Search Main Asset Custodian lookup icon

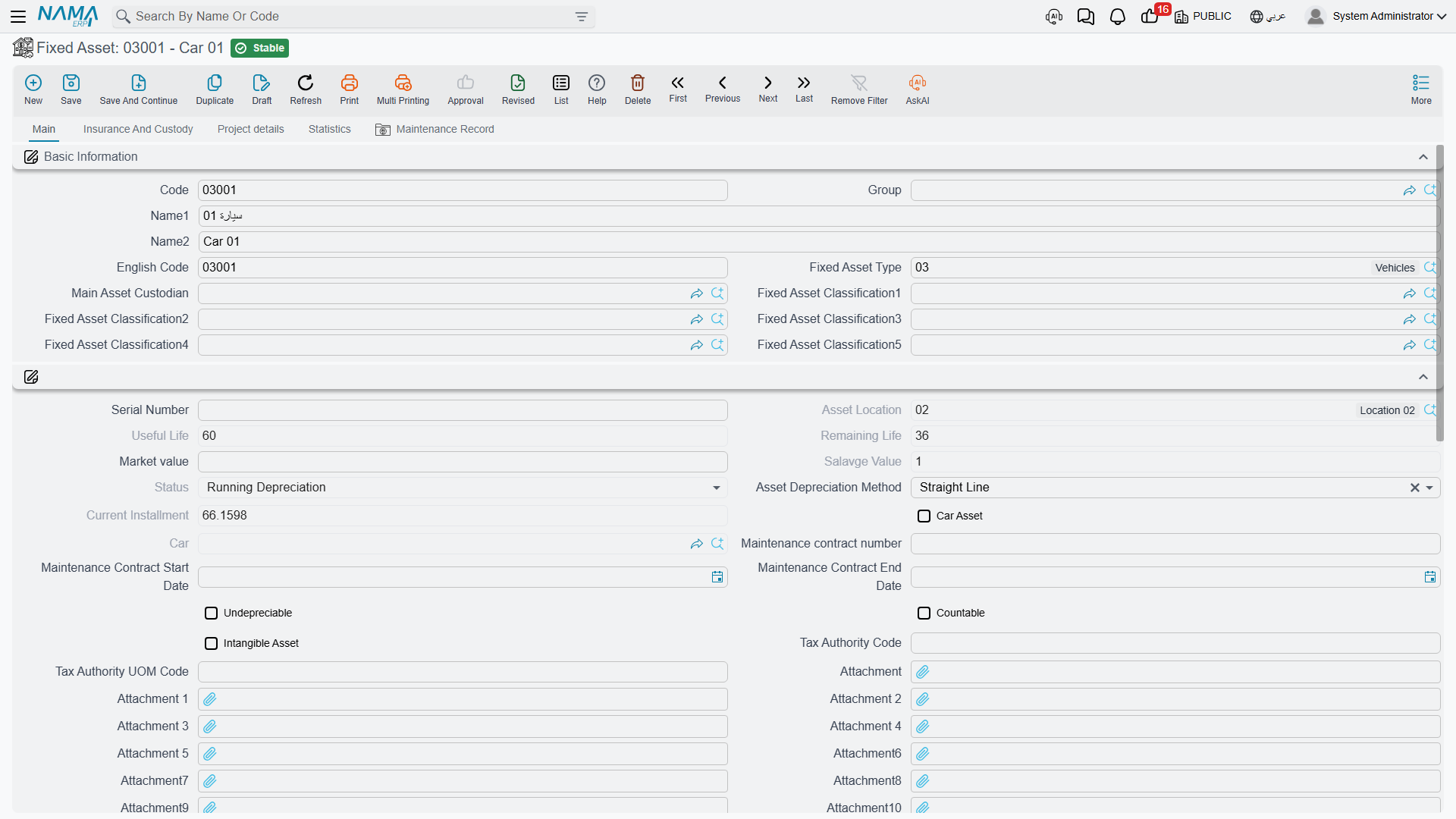coord(717,293)
